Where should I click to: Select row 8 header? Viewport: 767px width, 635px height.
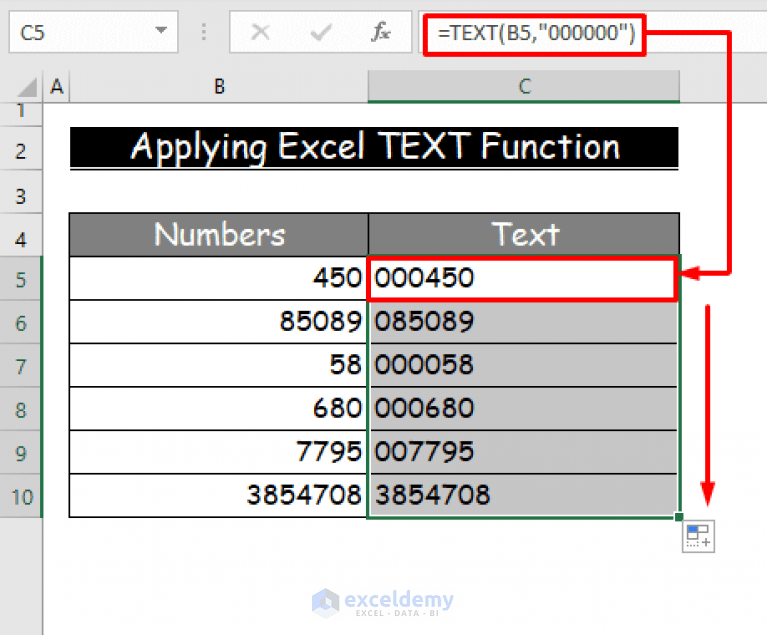pyautogui.click(x=21, y=409)
